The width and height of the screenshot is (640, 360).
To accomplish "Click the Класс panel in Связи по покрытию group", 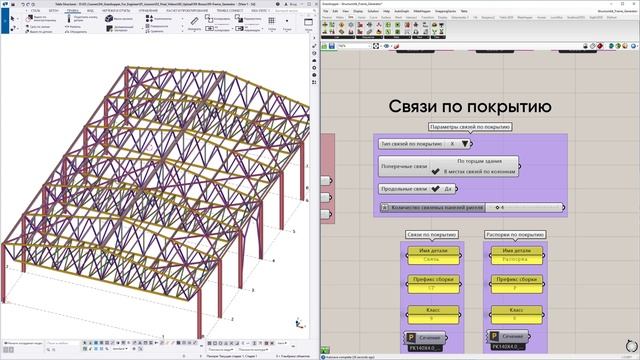I will coord(433,314).
